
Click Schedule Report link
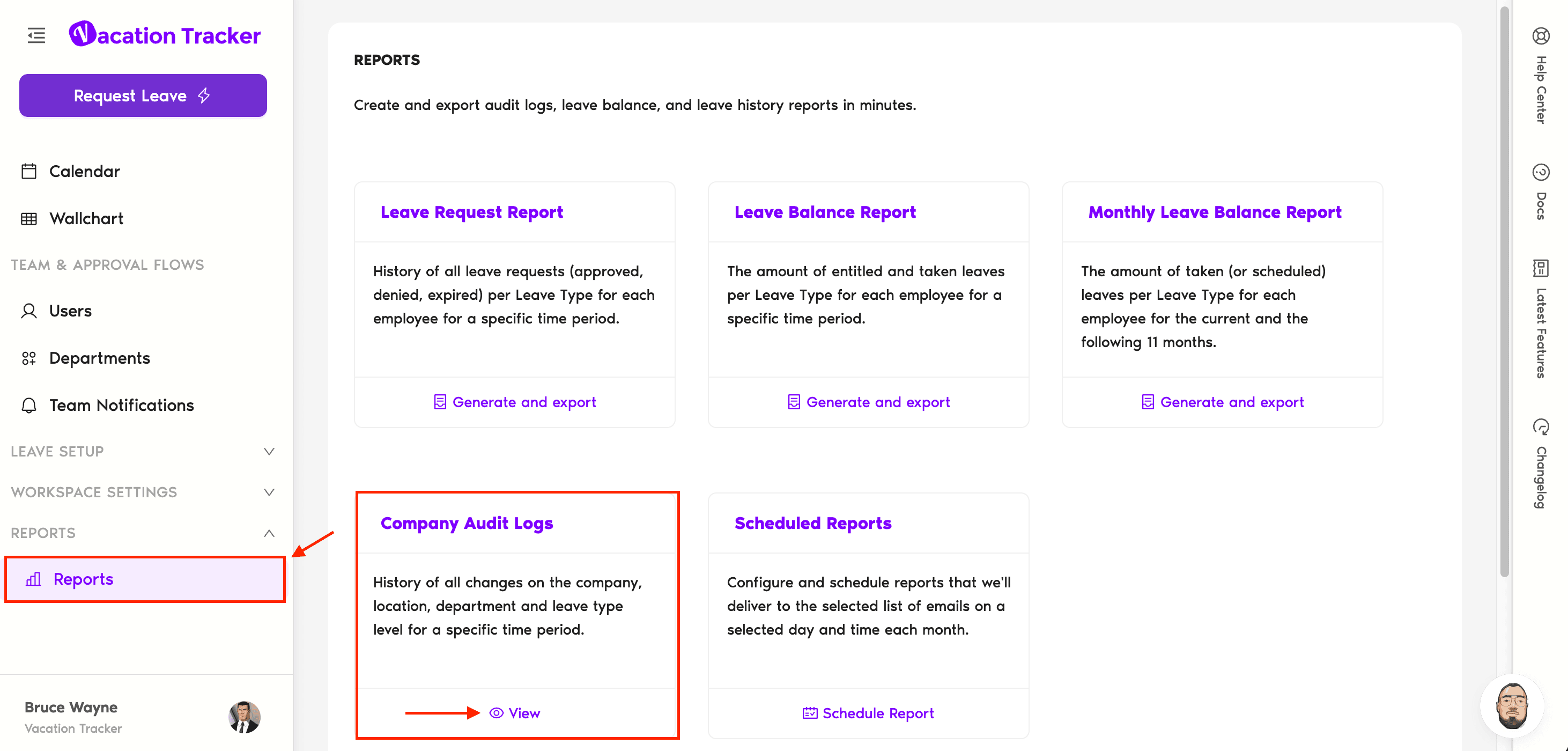869,712
